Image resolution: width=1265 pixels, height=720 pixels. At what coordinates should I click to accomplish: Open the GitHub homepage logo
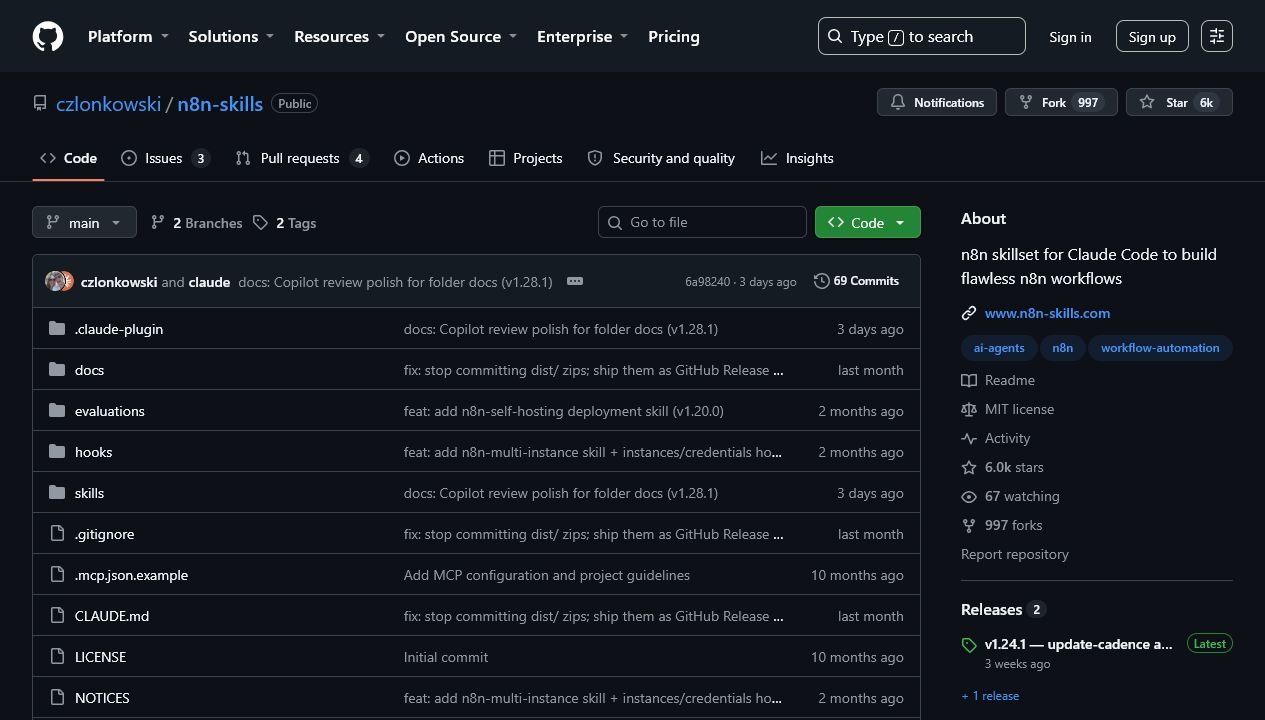click(x=48, y=37)
